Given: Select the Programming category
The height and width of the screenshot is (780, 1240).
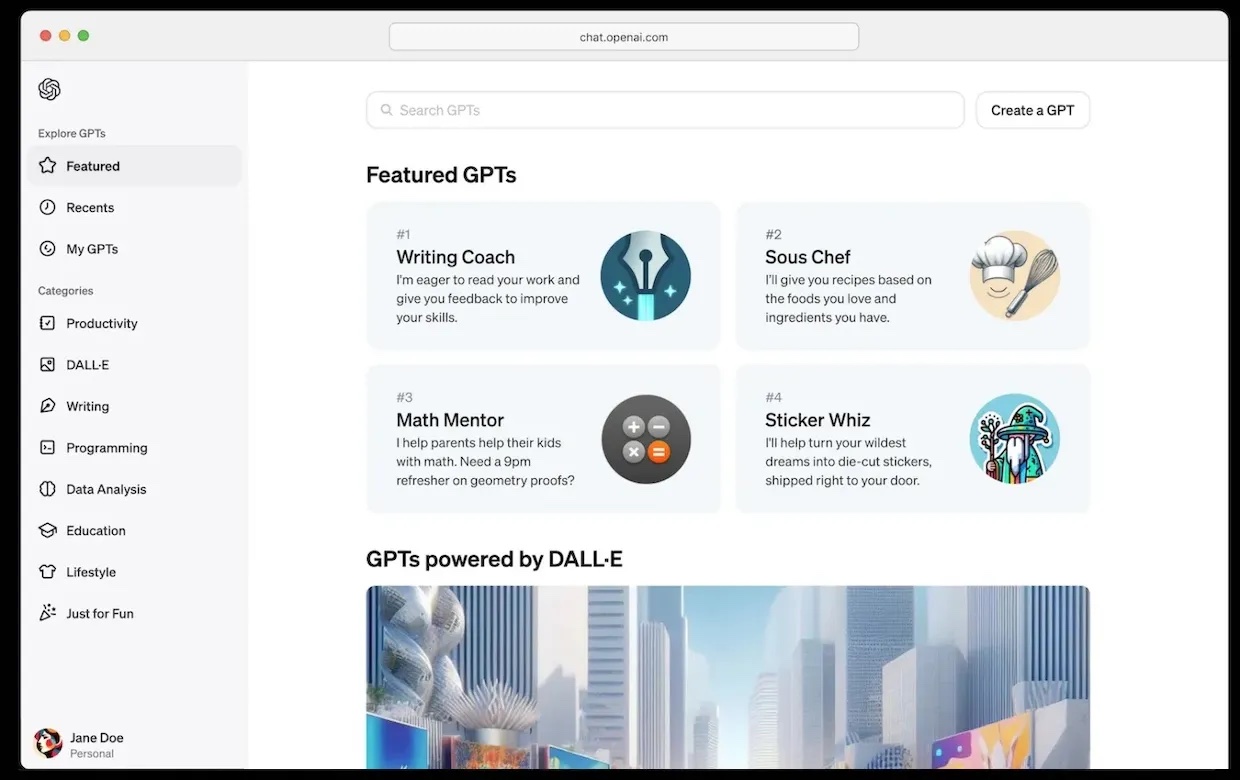Looking at the screenshot, I should pos(135,448).
